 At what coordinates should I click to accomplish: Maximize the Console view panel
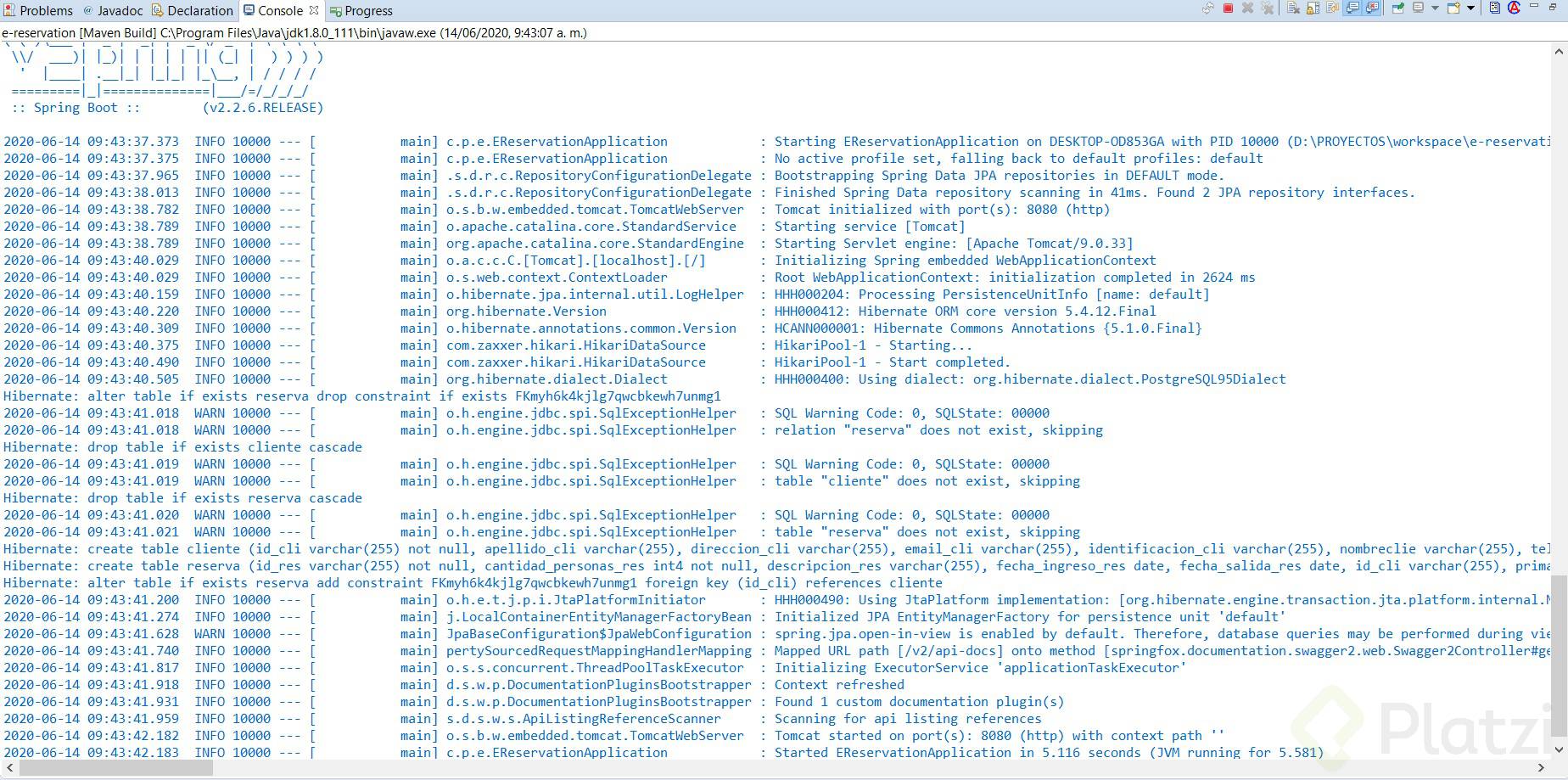coord(1553,8)
